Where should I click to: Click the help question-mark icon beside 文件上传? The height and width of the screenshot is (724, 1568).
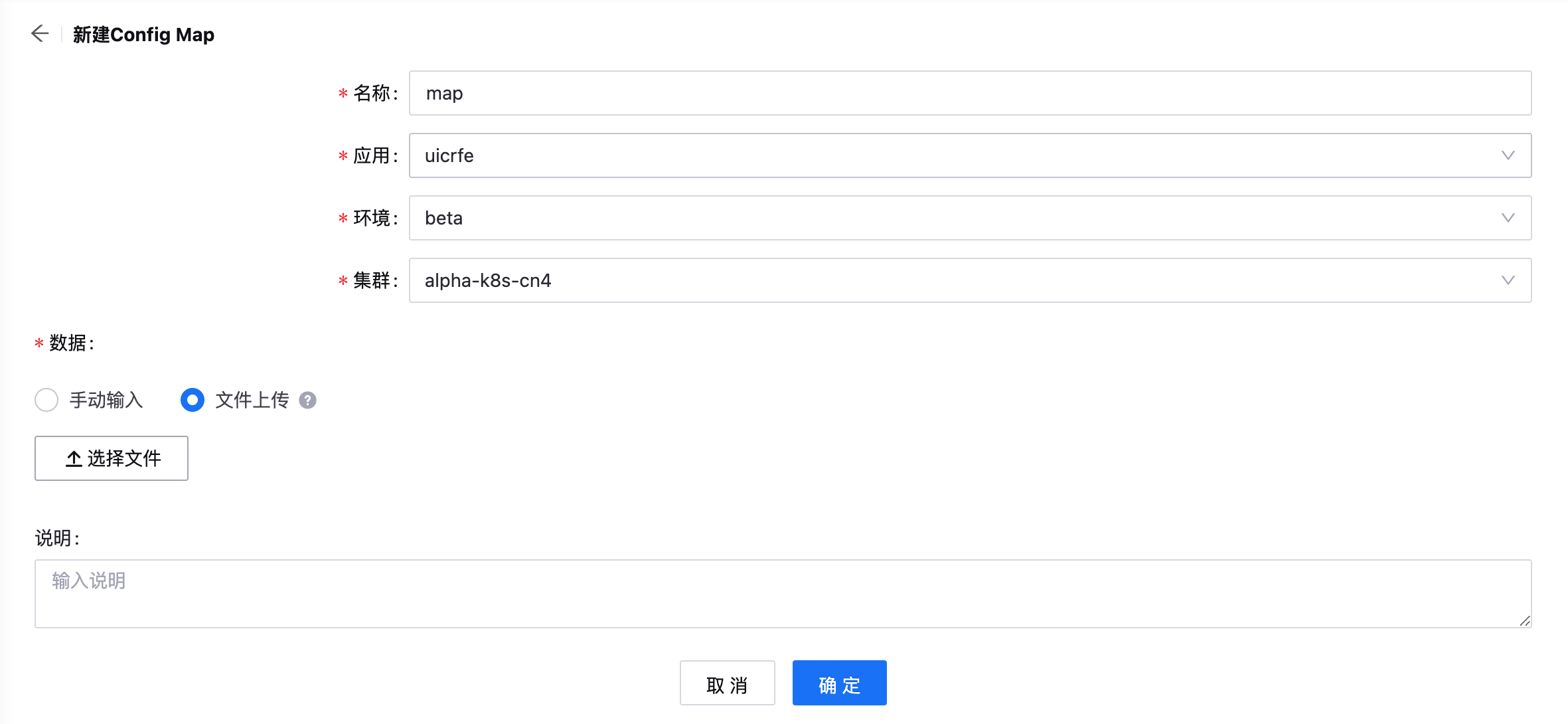coord(307,400)
